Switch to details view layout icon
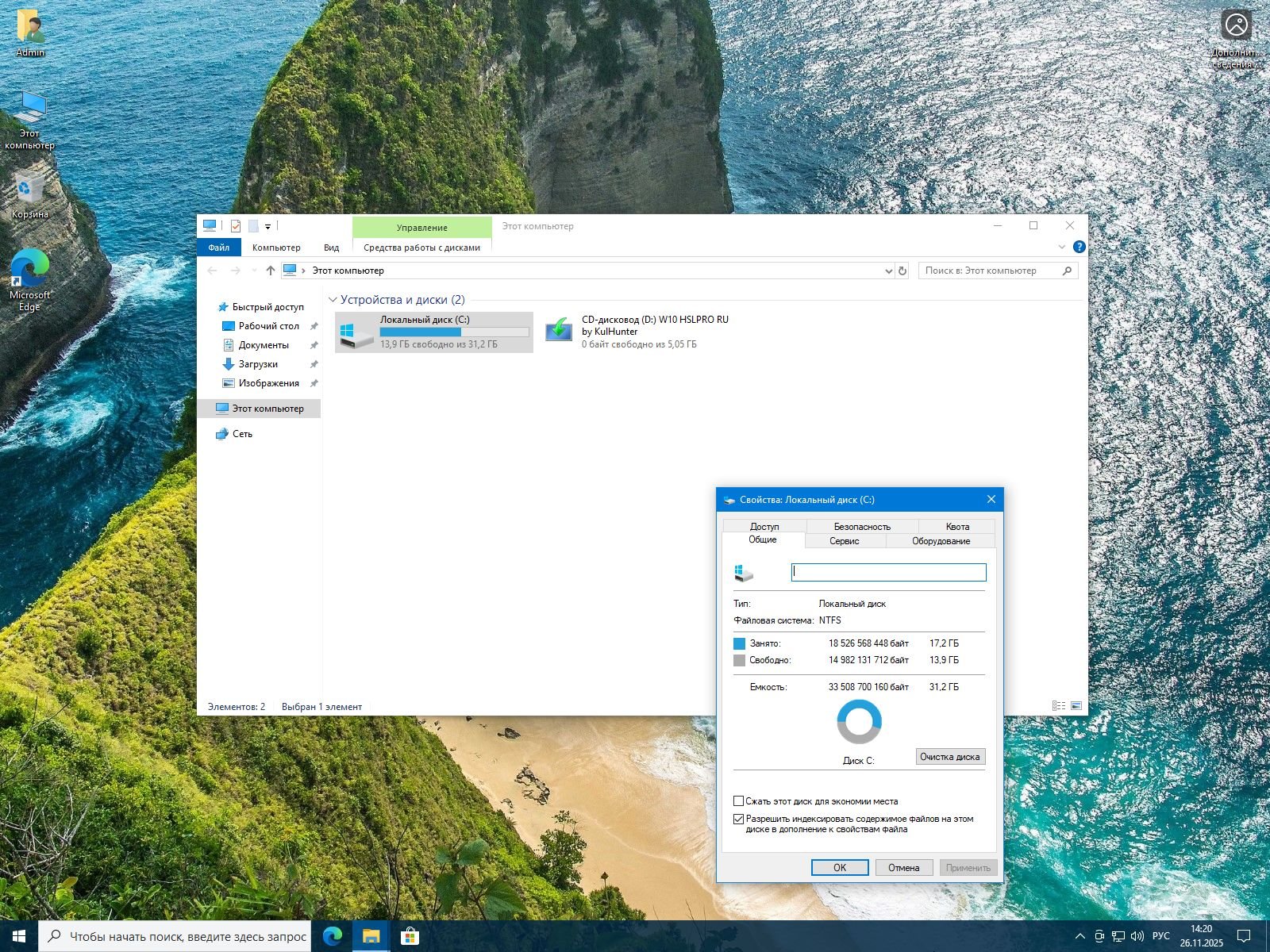1270x952 pixels. (1058, 706)
